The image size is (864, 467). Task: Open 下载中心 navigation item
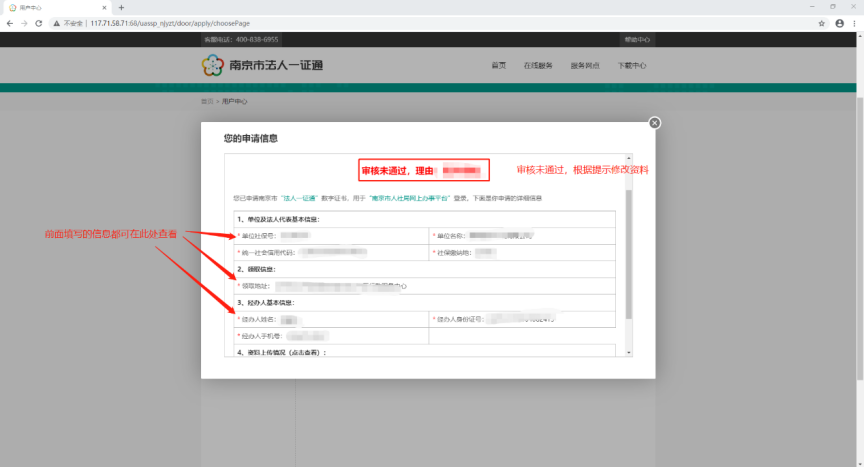pyautogui.click(x=632, y=66)
